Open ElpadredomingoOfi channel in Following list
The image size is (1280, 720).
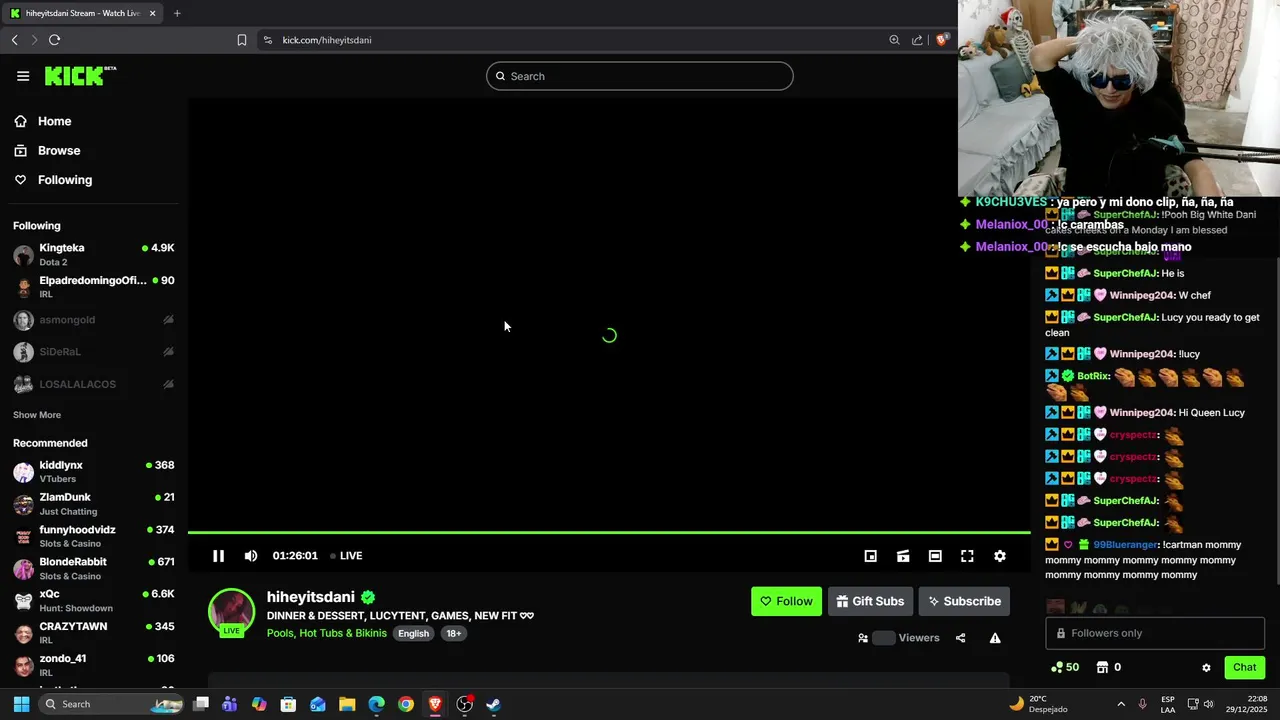(x=92, y=287)
